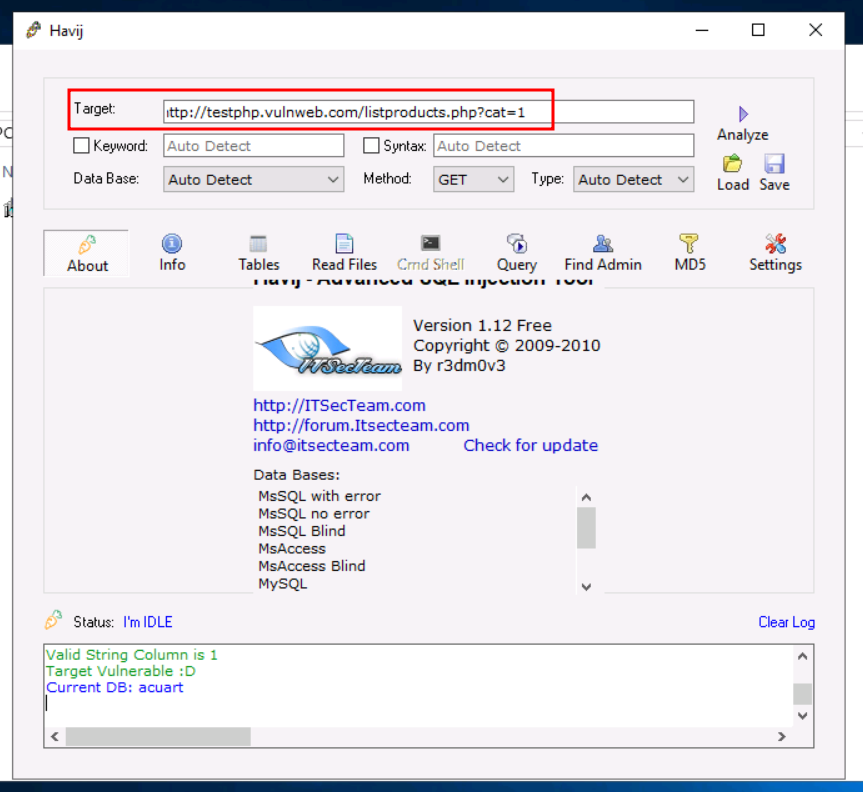Viewport: 863px width, 792px height.
Task: Click the log vertical scroll down arrow
Action: (802, 715)
